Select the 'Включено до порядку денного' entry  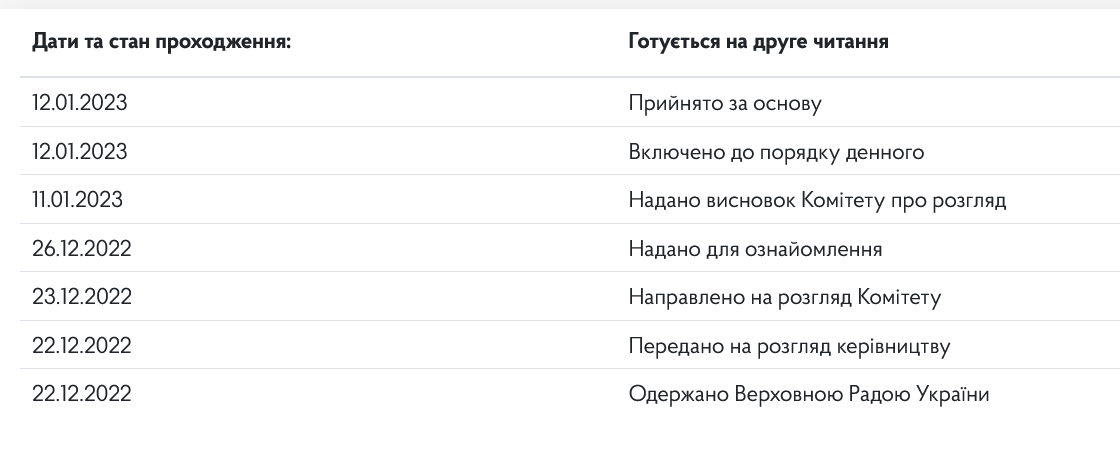(776, 153)
